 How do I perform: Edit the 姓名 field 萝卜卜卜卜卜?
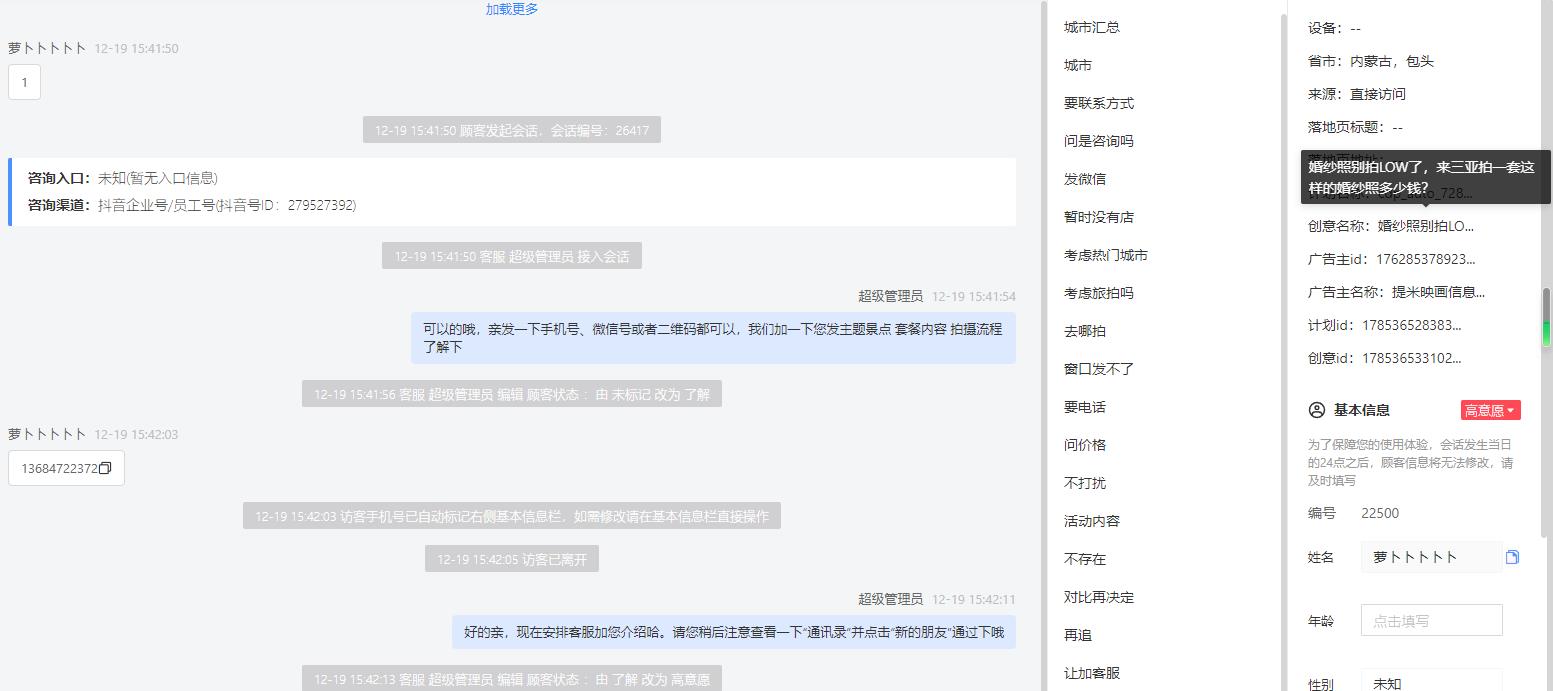point(1431,557)
